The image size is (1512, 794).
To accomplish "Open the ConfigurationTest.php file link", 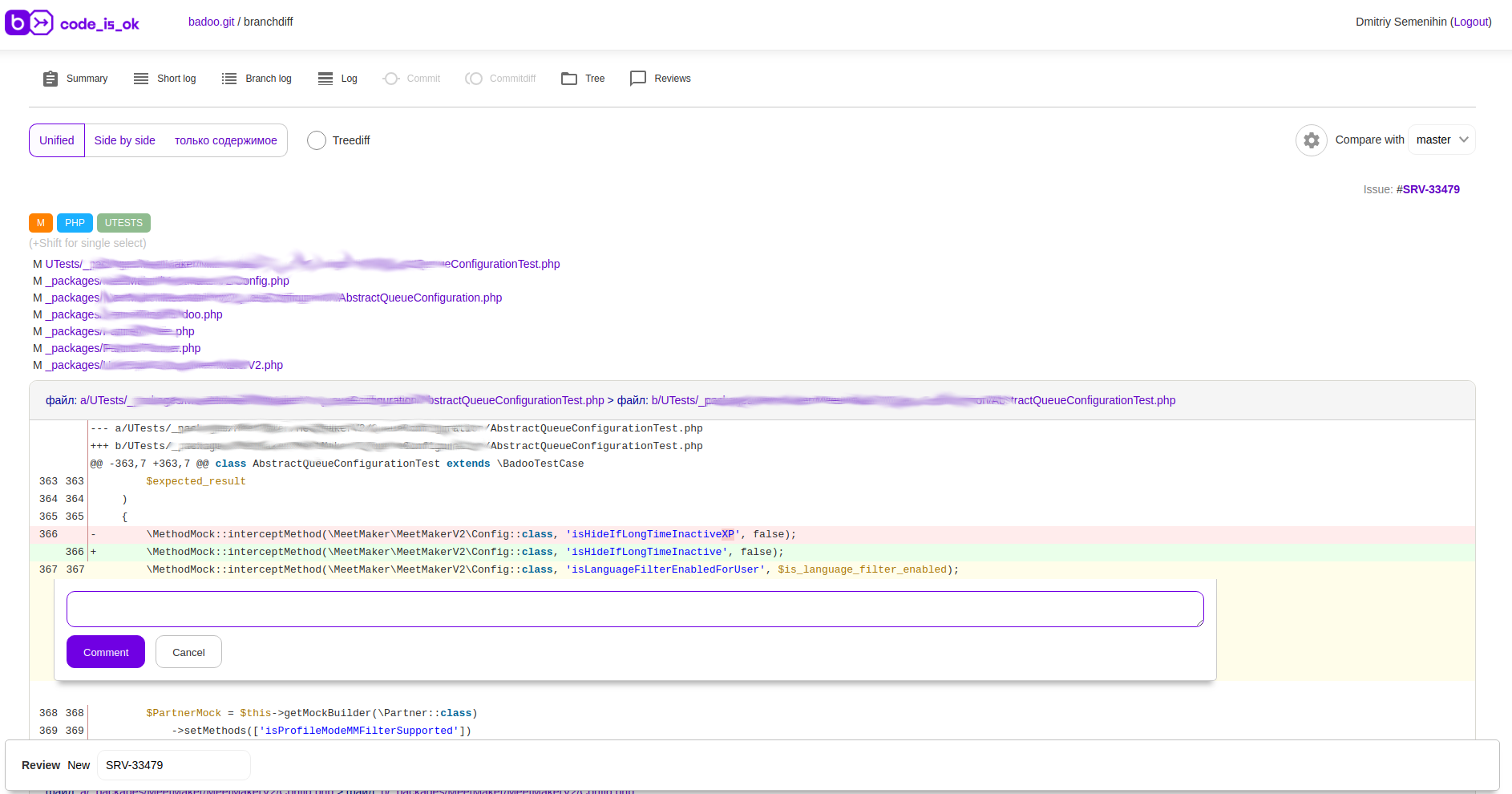I will point(302,264).
